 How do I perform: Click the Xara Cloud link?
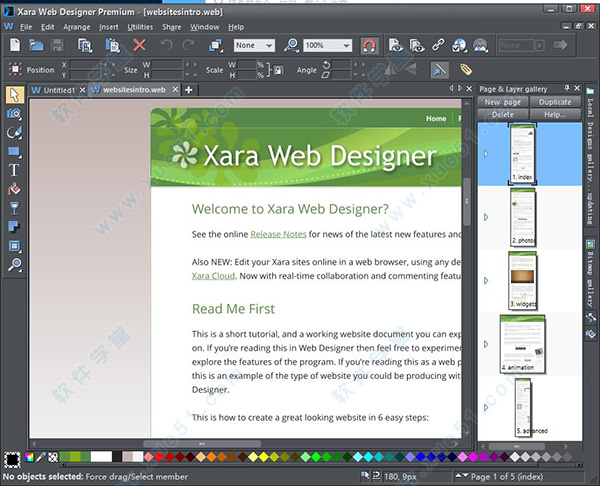pyautogui.click(x=213, y=276)
